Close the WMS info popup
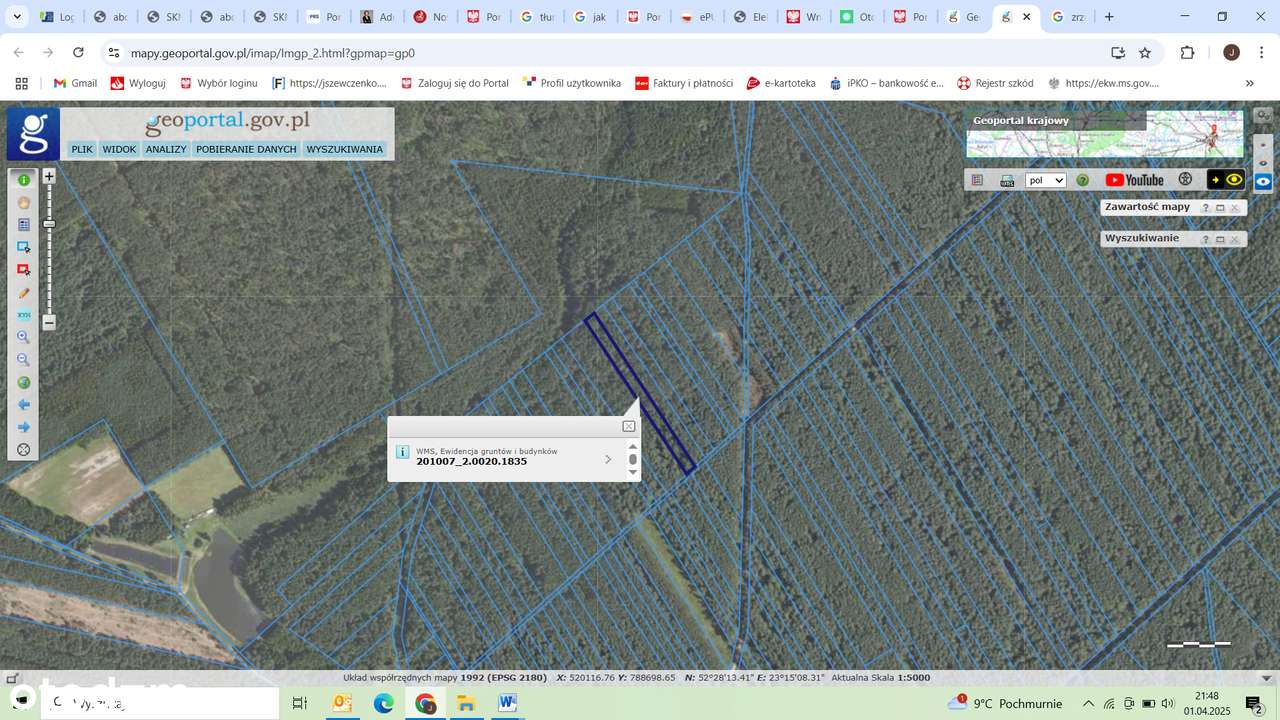The height and width of the screenshot is (720, 1280). pos(629,426)
